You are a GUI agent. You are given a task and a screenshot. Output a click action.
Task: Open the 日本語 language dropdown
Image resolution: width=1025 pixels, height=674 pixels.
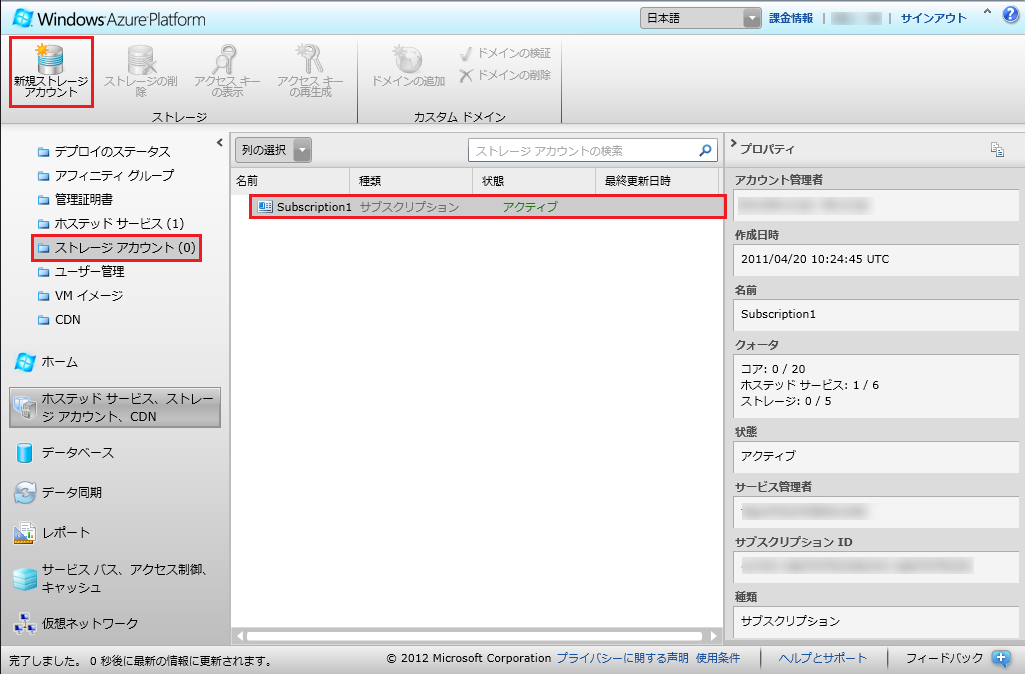point(700,18)
